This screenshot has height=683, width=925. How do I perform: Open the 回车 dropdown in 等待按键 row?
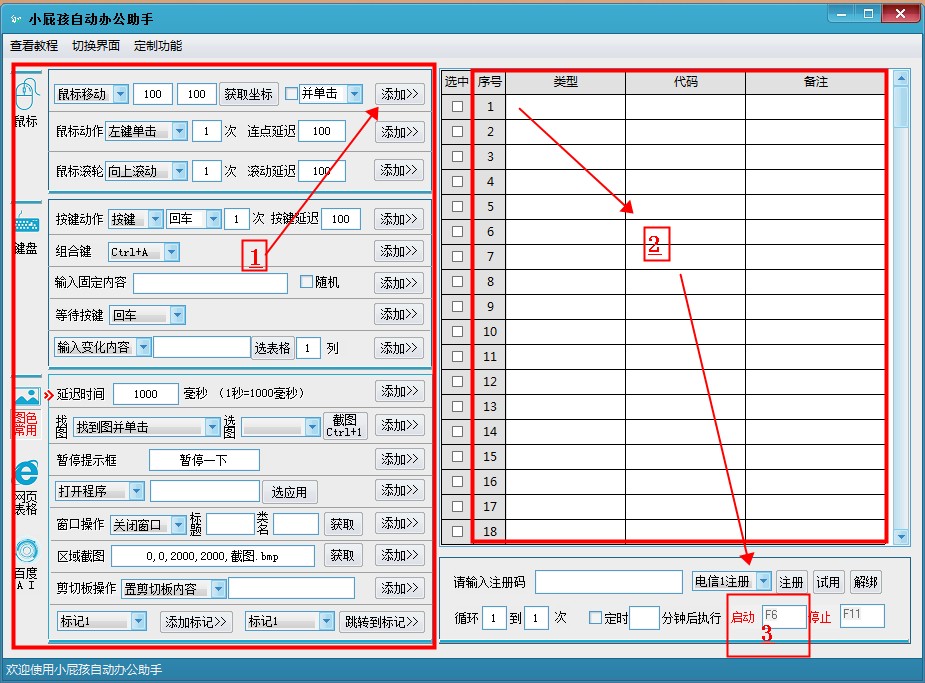pyautogui.click(x=178, y=315)
